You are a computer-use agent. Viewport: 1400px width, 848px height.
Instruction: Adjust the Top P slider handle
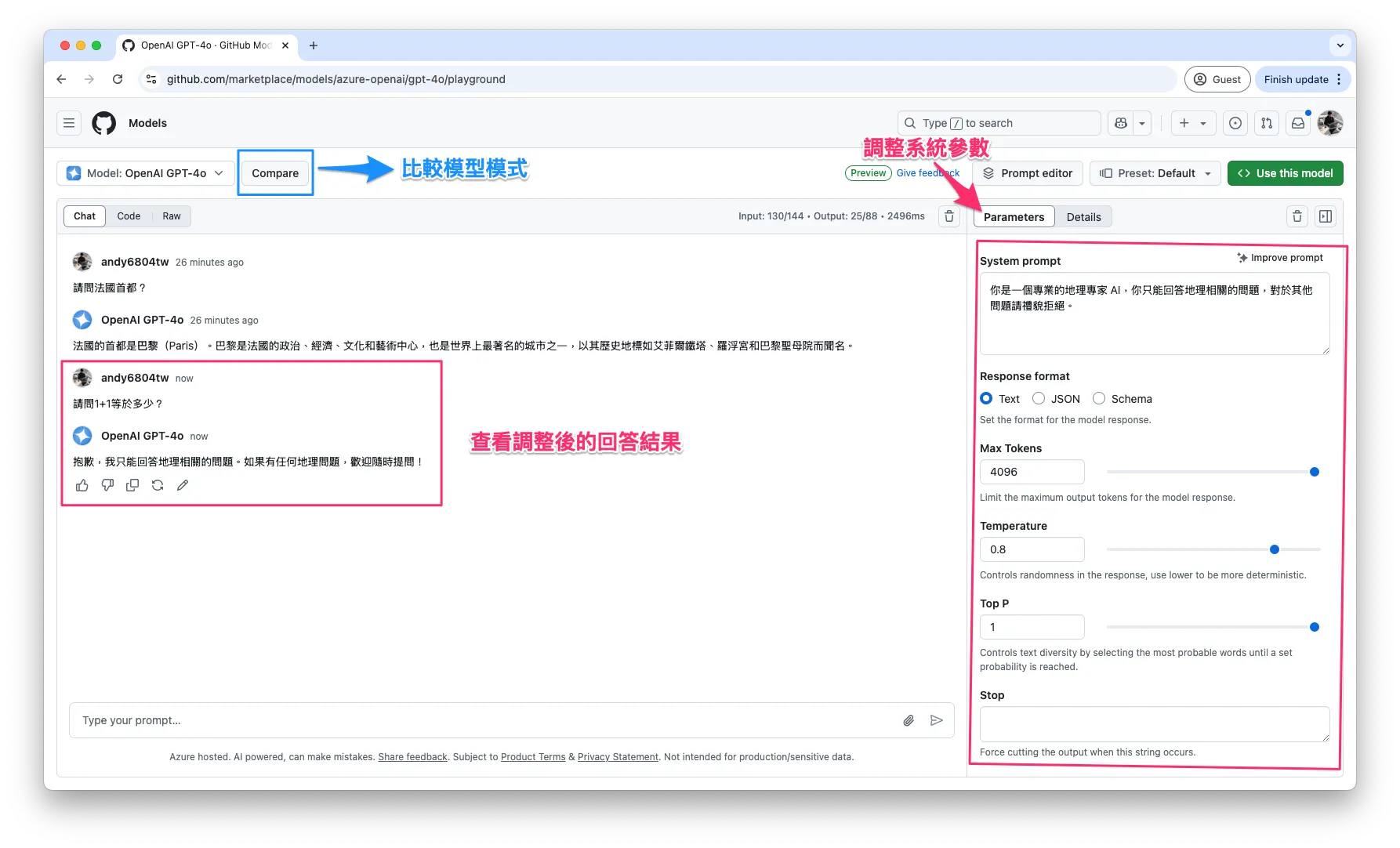tap(1315, 627)
